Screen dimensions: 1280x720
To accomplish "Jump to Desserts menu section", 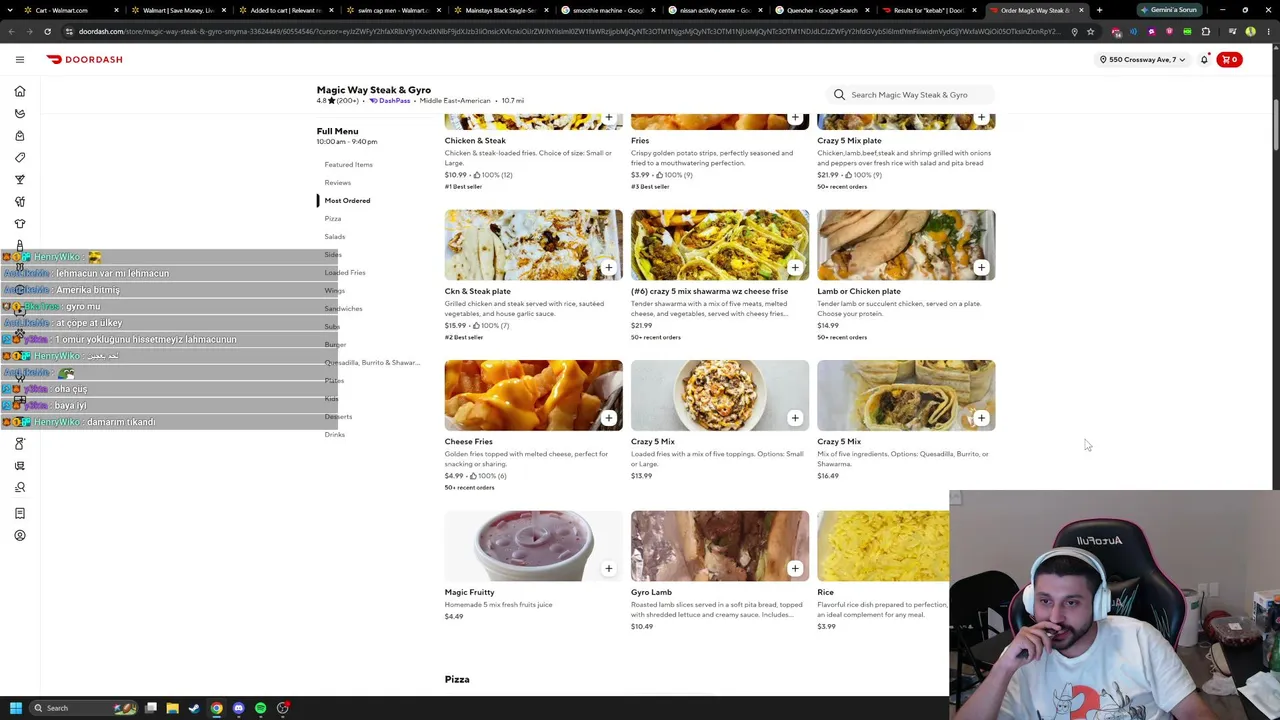I will tap(338, 416).
